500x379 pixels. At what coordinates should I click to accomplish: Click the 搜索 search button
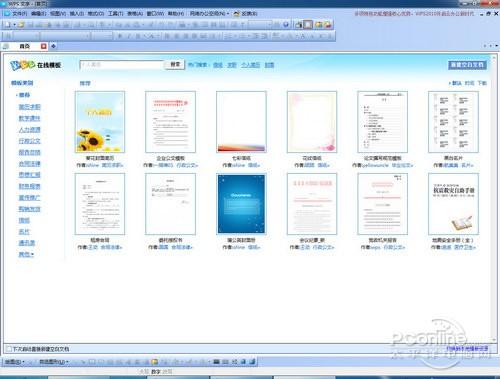point(175,64)
